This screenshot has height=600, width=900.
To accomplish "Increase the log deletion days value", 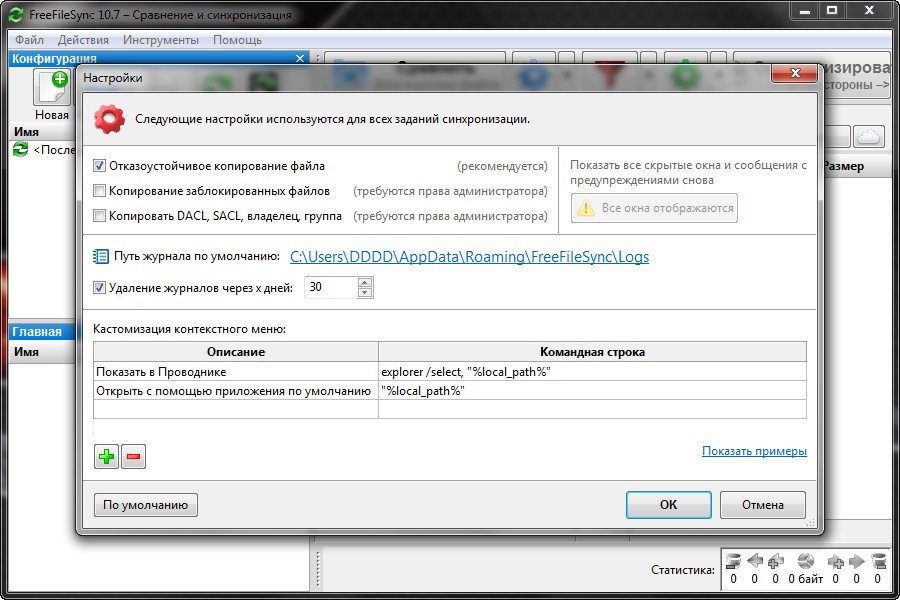I will tap(364, 282).
